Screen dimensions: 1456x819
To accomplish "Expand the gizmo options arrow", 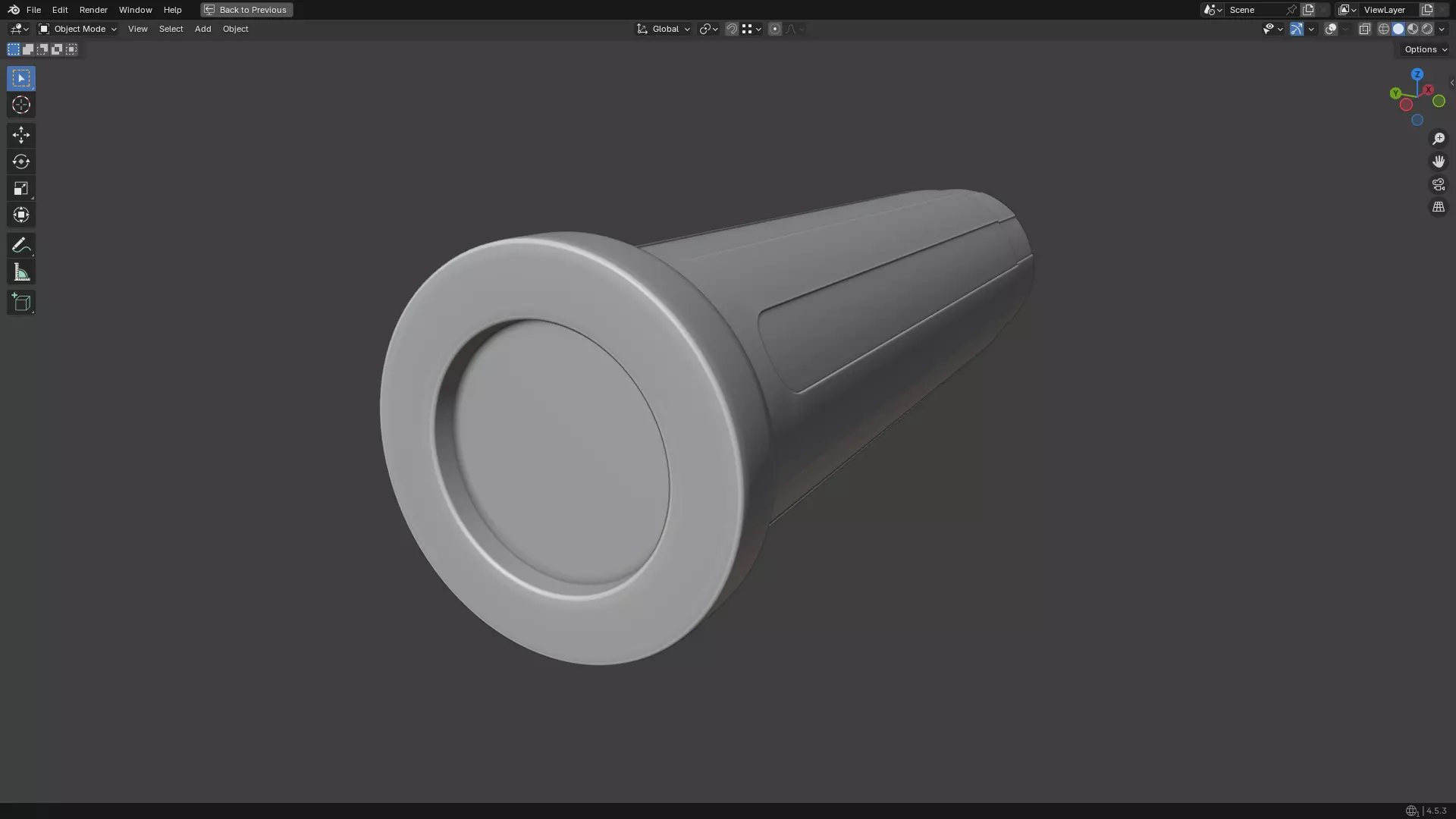I will point(1311,29).
